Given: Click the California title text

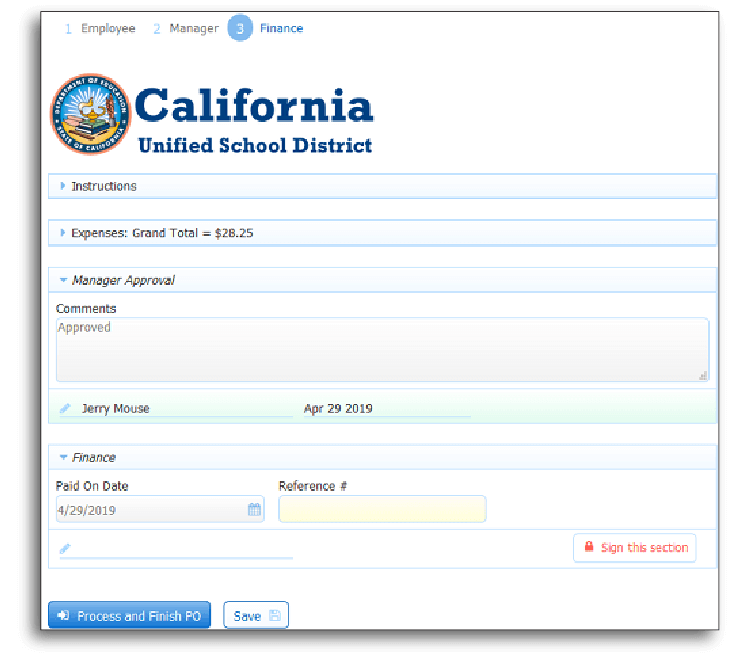Looking at the screenshot, I should point(254,105).
